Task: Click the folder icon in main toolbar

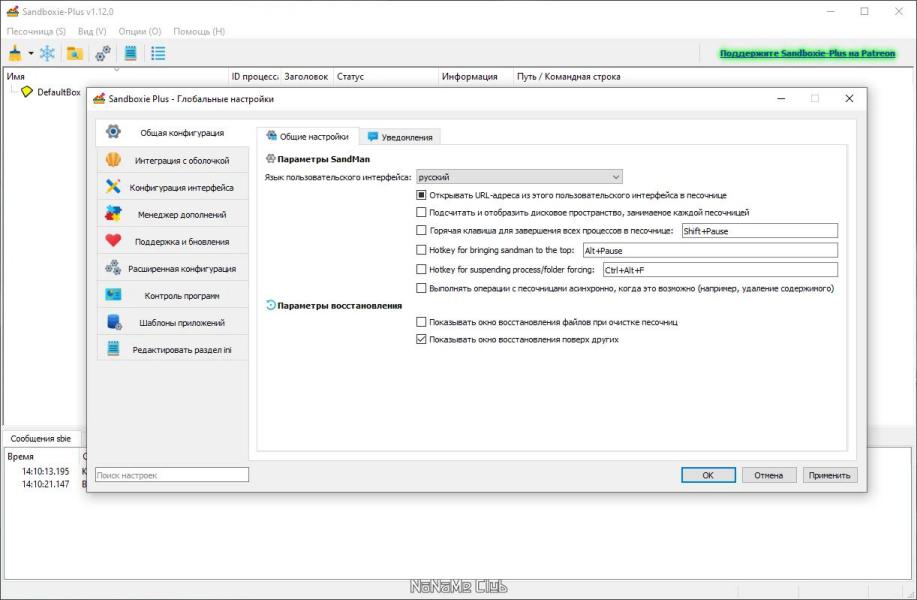Action: [74, 53]
